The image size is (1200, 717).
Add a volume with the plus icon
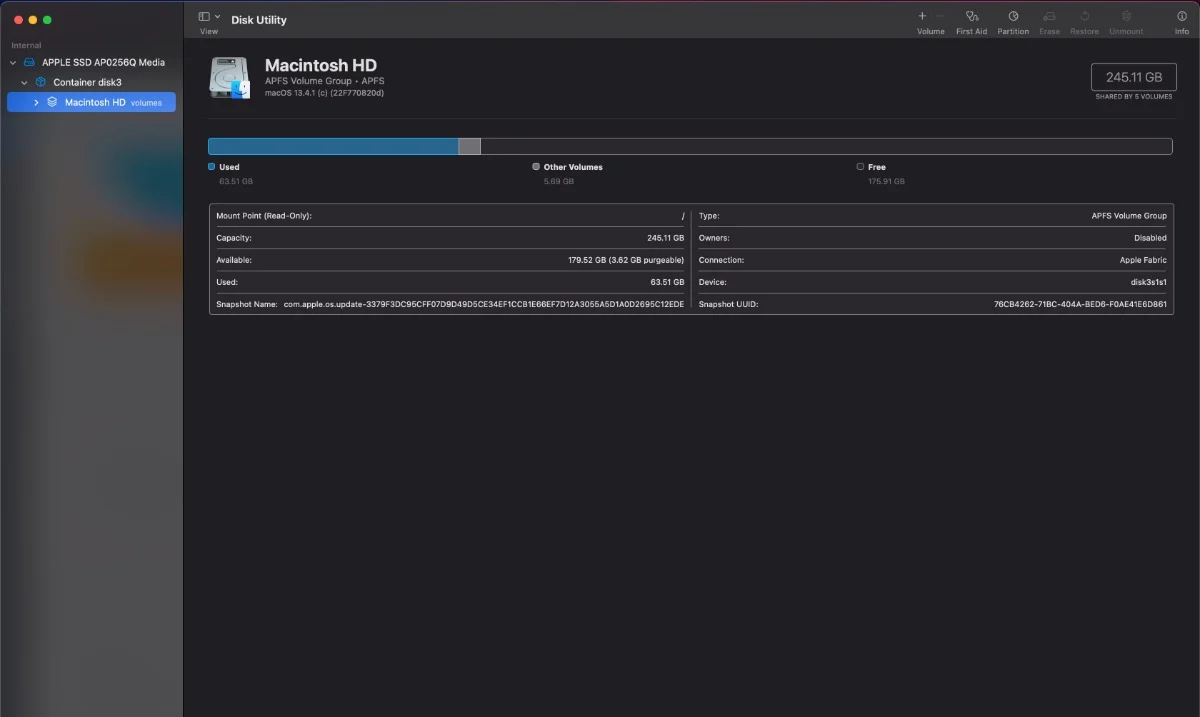(x=922, y=16)
